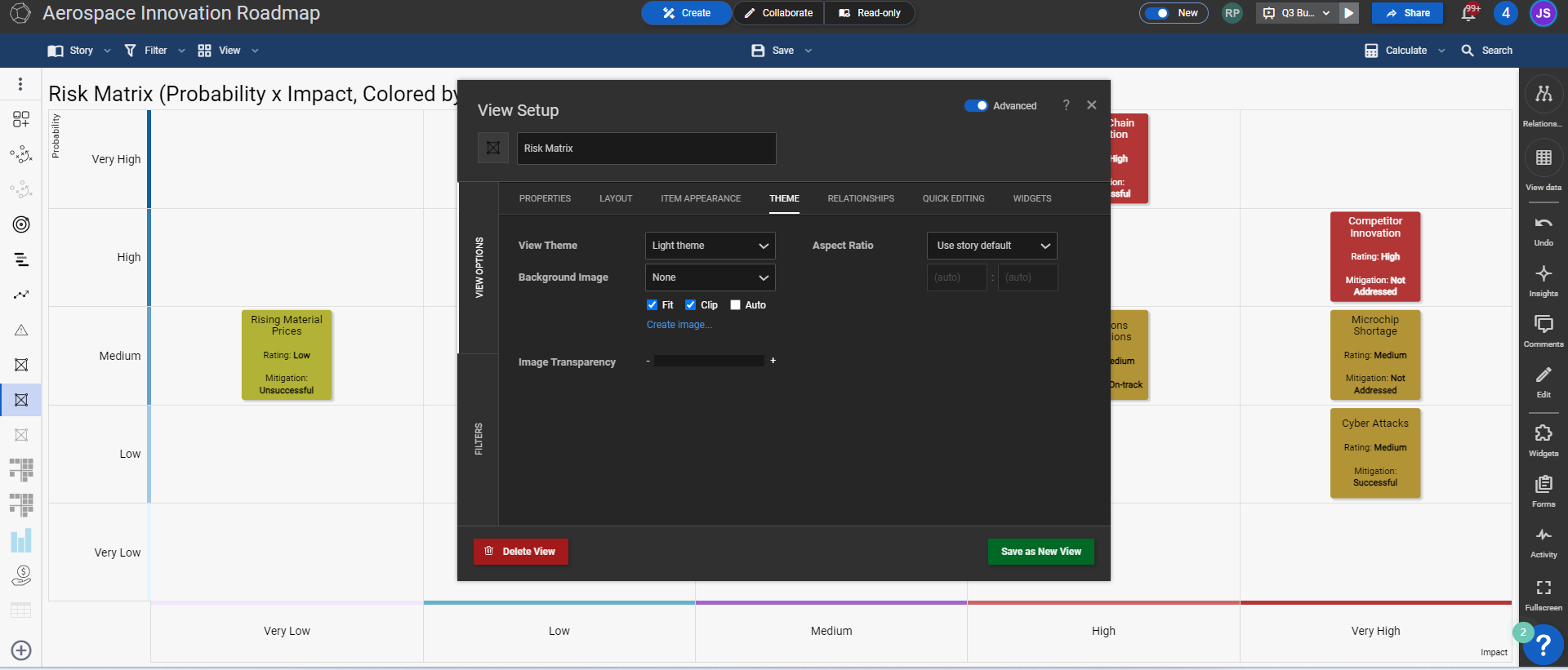Open the blue help bubble icon
This screenshot has height=670, width=1568.
click(1543, 646)
